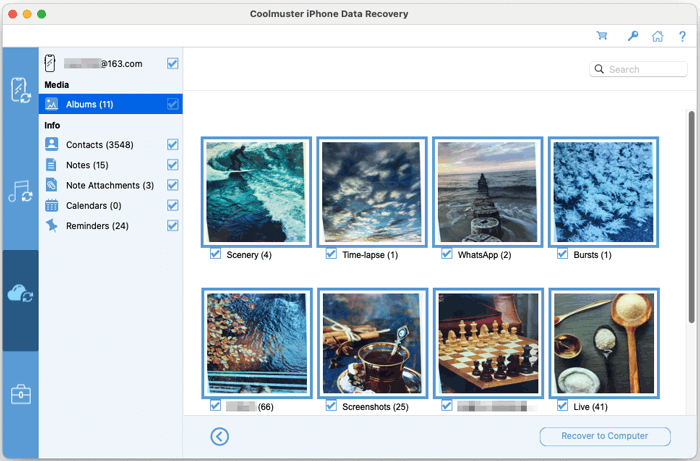The width and height of the screenshot is (700, 461).
Task: Click Recover to Computer button
Action: 605,436
